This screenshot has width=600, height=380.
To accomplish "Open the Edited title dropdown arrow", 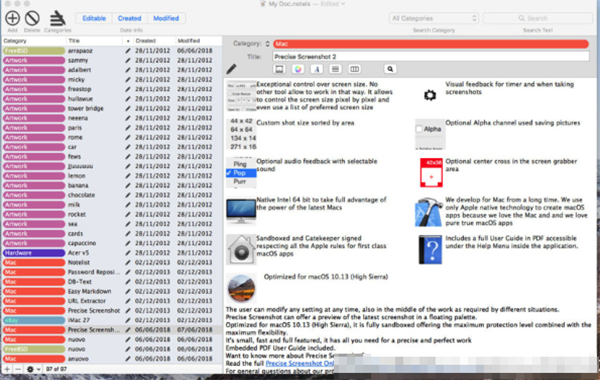I will [343, 4].
